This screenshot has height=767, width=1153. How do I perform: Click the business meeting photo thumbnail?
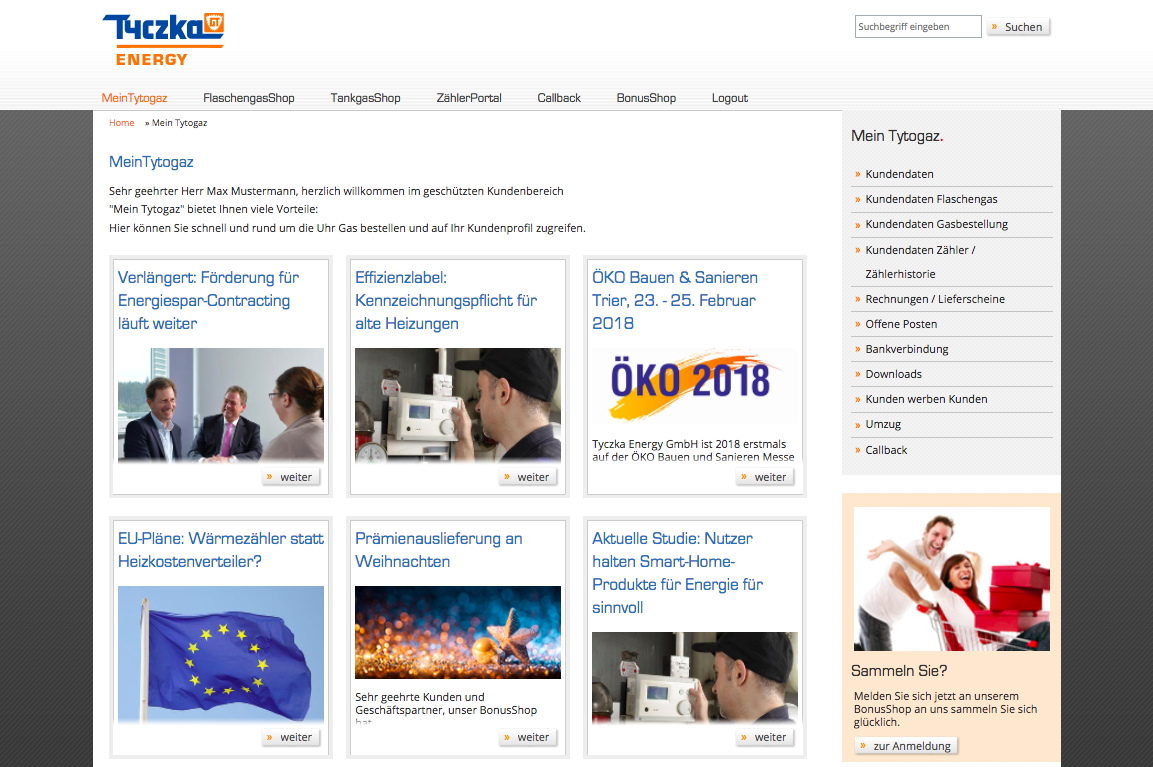[221, 405]
